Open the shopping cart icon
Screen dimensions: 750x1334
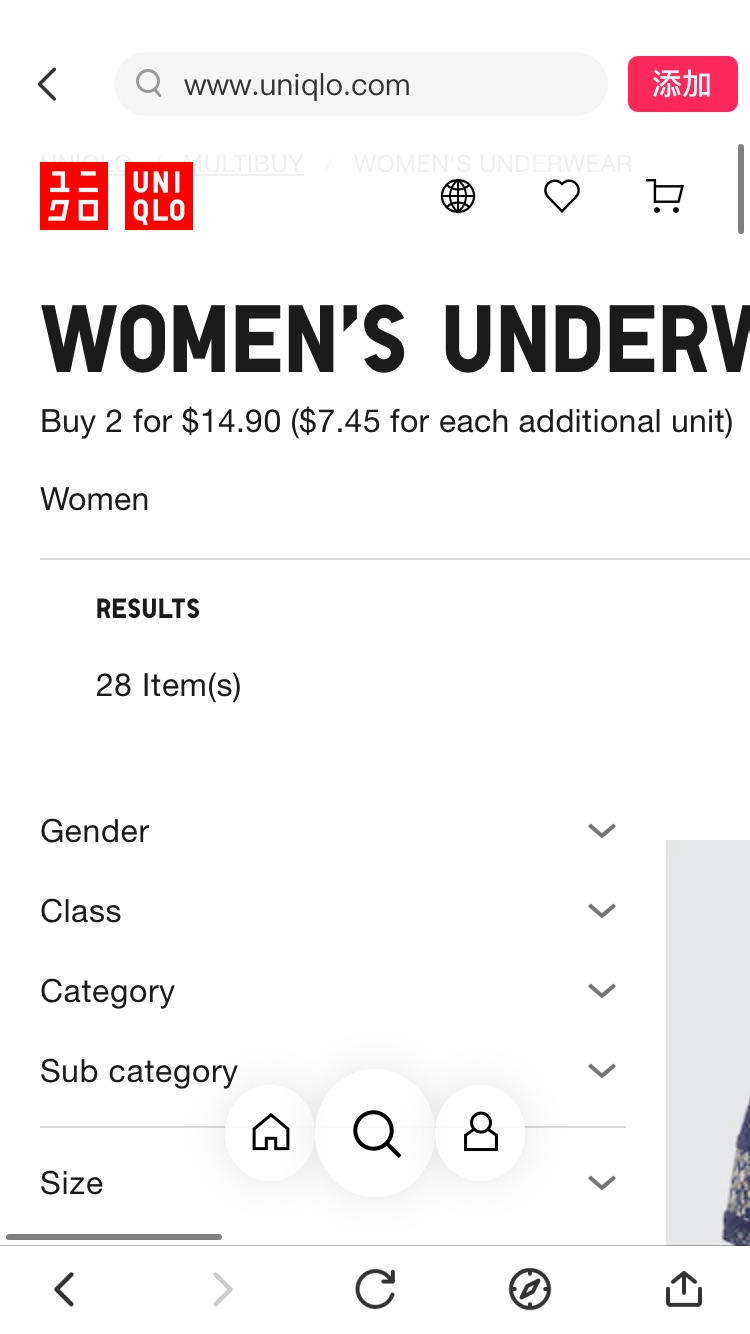664,196
